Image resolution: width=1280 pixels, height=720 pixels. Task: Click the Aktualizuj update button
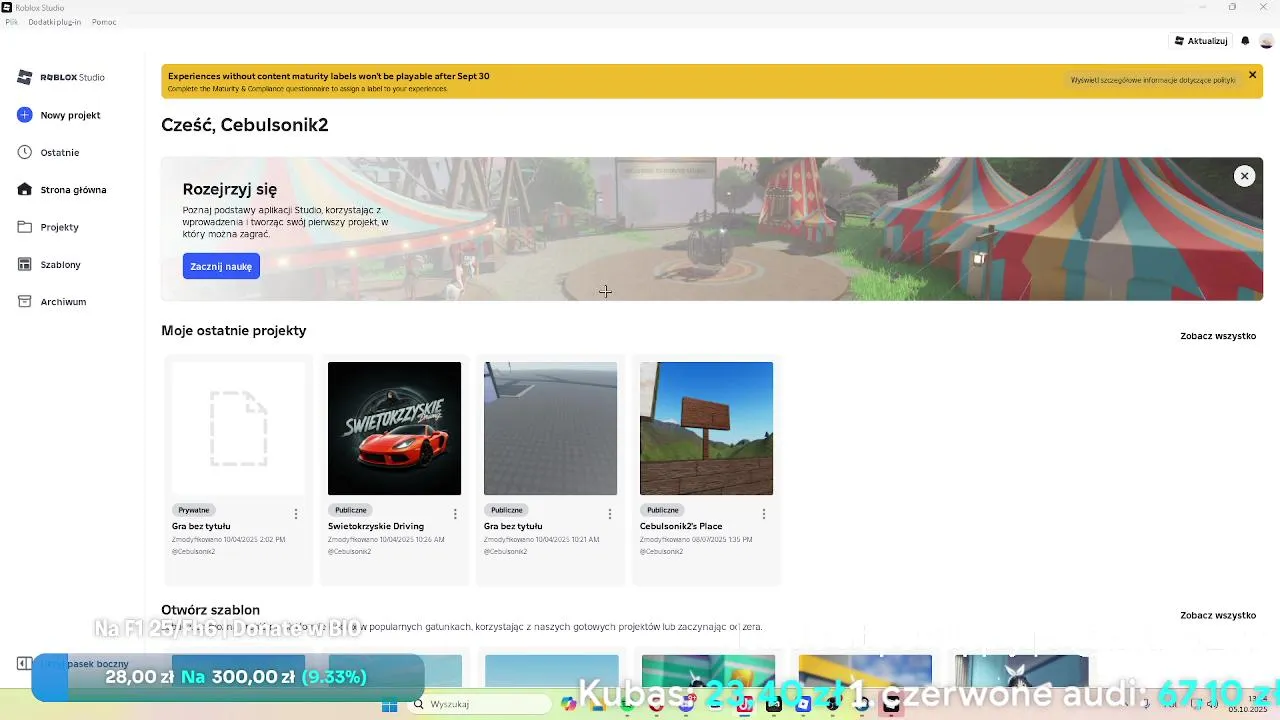1201,41
